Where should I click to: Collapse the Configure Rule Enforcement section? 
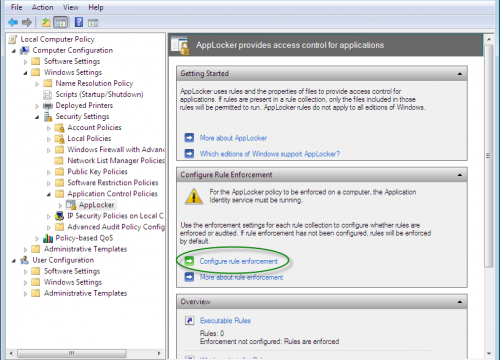[x=460, y=175]
